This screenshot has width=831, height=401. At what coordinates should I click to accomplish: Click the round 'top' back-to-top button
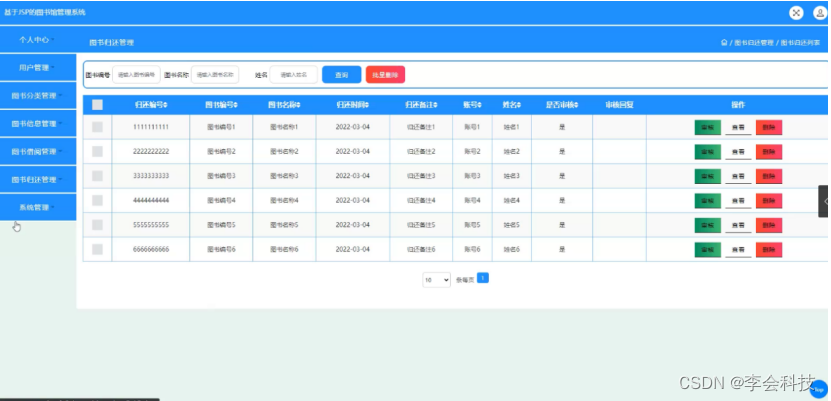click(818, 389)
